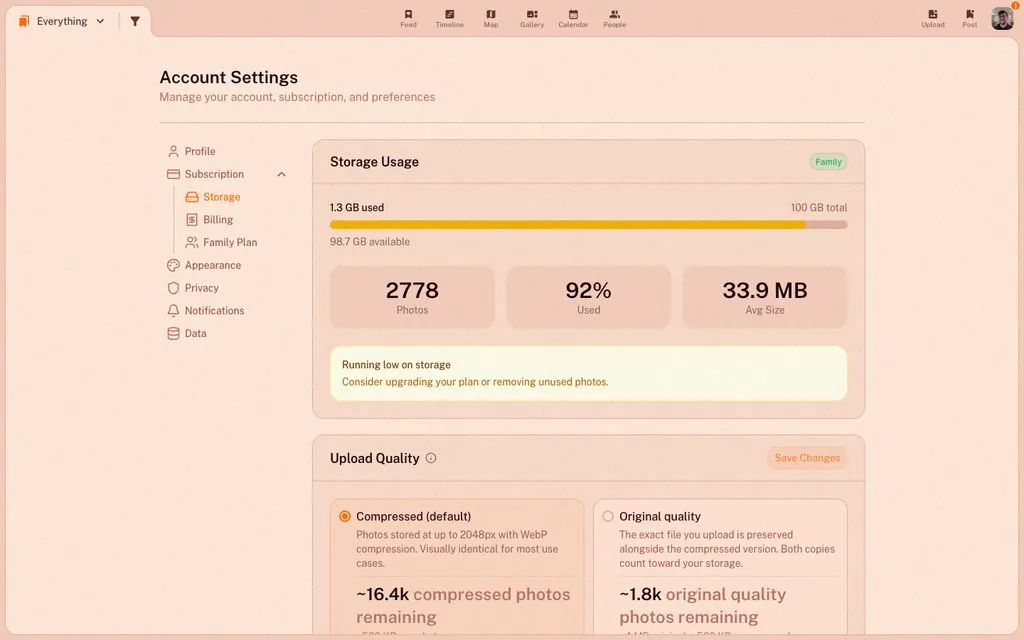The width and height of the screenshot is (1024, 640).
Task: Click the '1.3 GB used' text
Action: tap(357, 208)
